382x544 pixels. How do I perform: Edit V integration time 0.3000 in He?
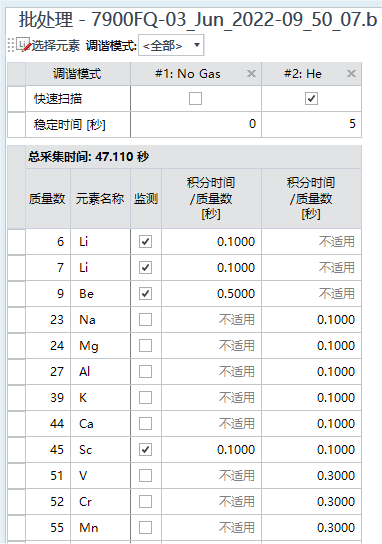(312, 476)
